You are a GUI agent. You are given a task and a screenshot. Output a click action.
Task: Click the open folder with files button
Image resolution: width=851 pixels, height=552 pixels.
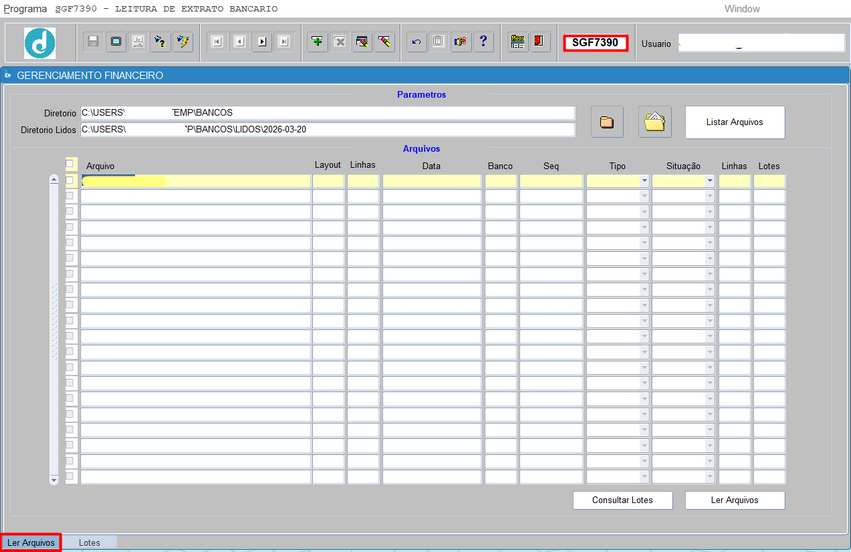point(655,122)
